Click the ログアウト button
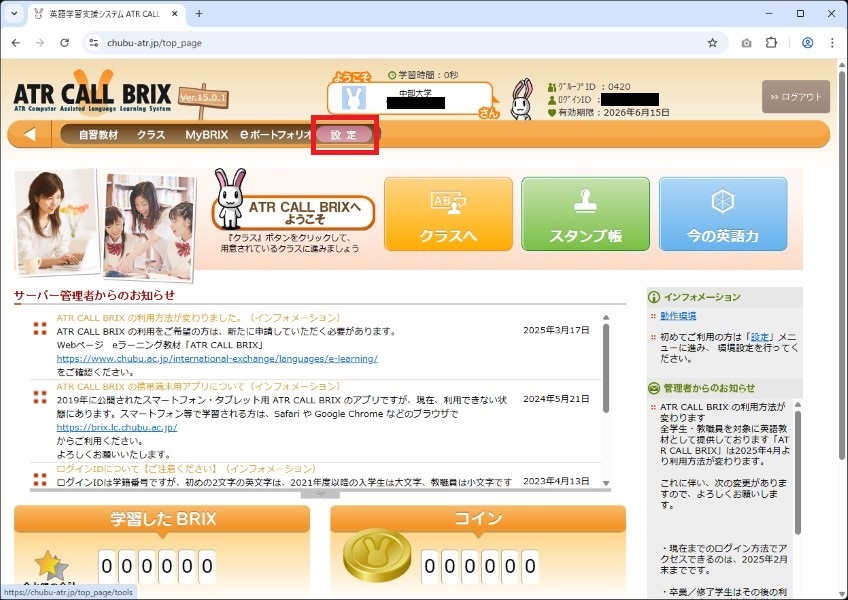848x600 pixels. point(795,97)
